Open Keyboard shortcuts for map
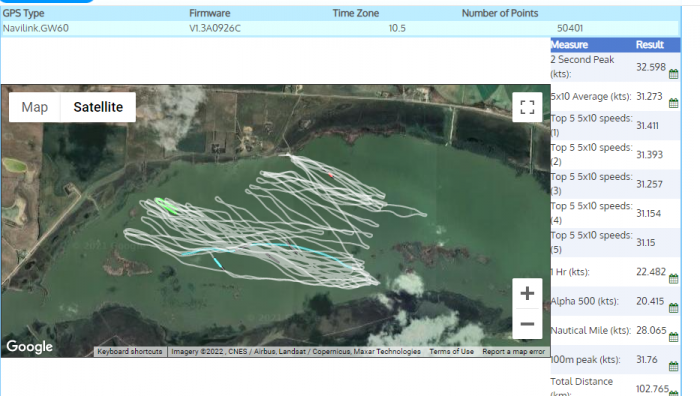Image resolution: width=700 pixels, height=396 pixels. tap(130, 352)
